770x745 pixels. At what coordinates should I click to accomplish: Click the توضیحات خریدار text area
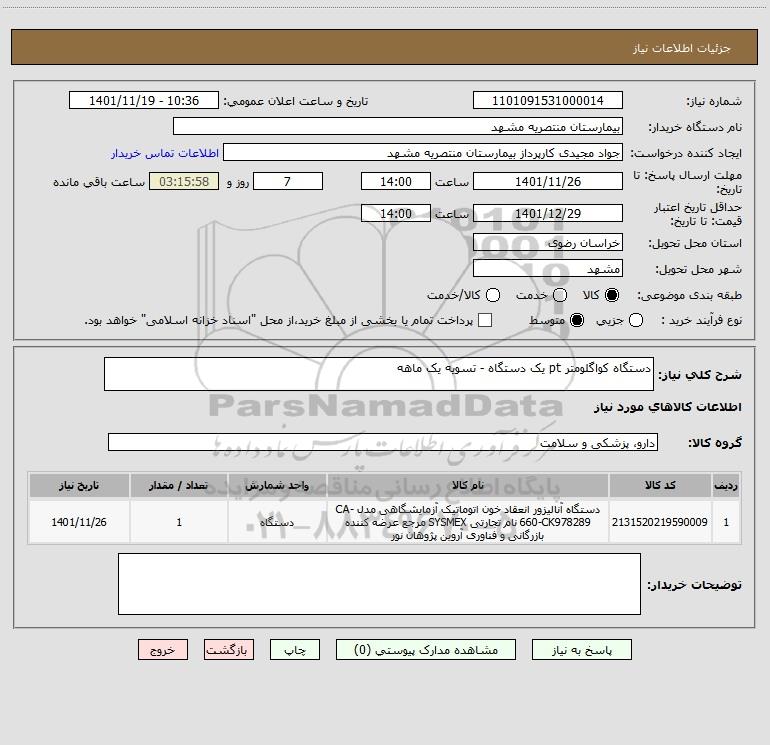pyautogui.click(x=379, y=584)
